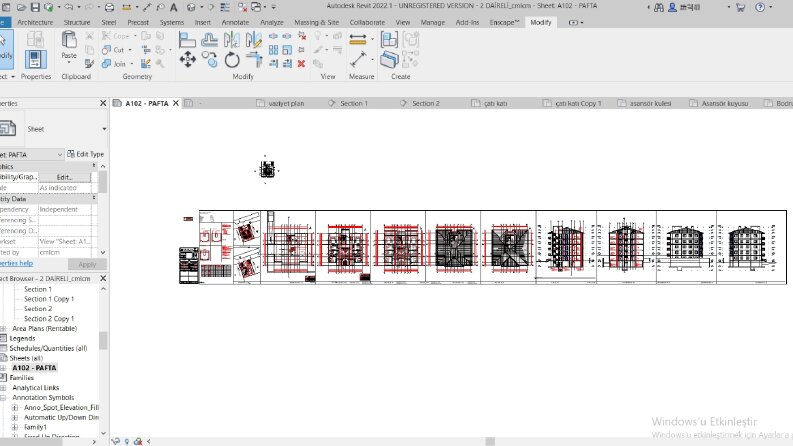Select the Trim/Extend to Corner tool
The image size is (793, 446).
coord(253,60)
